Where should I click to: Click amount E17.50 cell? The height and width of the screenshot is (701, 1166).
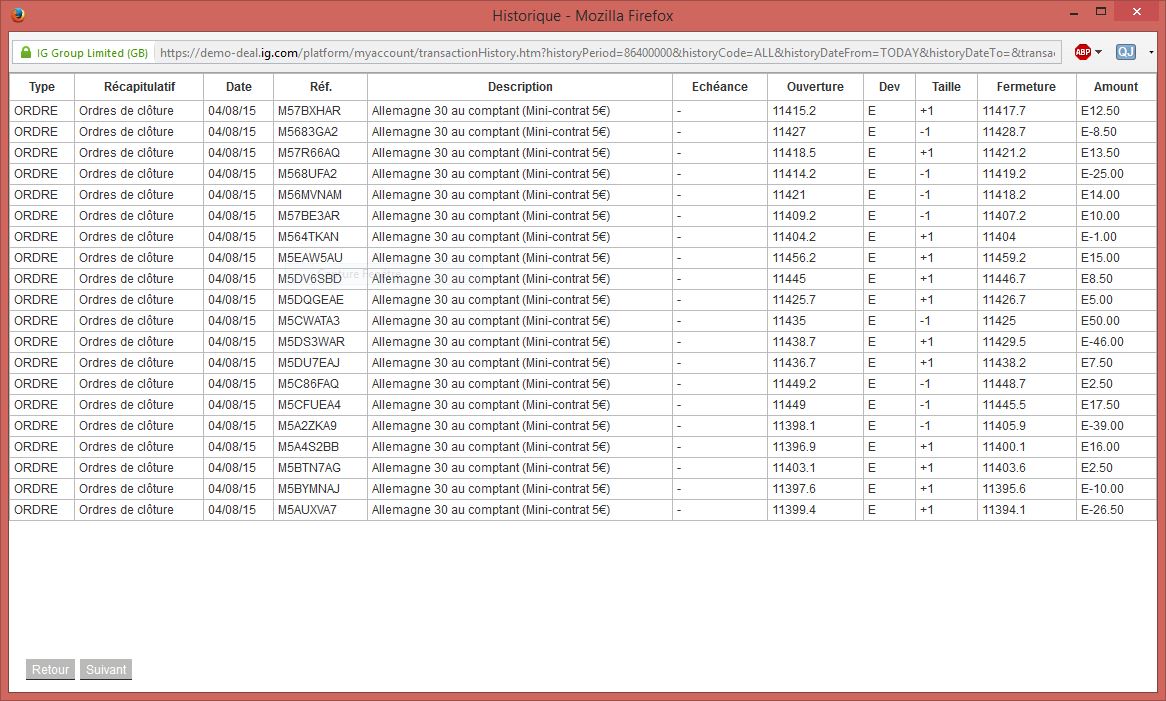(x=1116, y=404)
